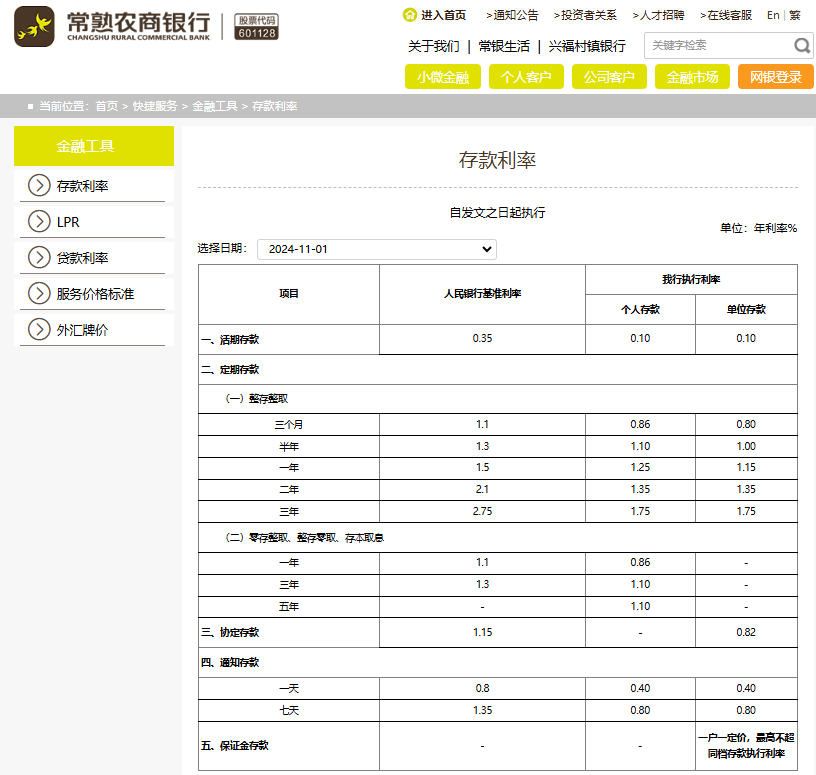Click the arrow icon next to 贷款利率

click(x=39, y=257)
